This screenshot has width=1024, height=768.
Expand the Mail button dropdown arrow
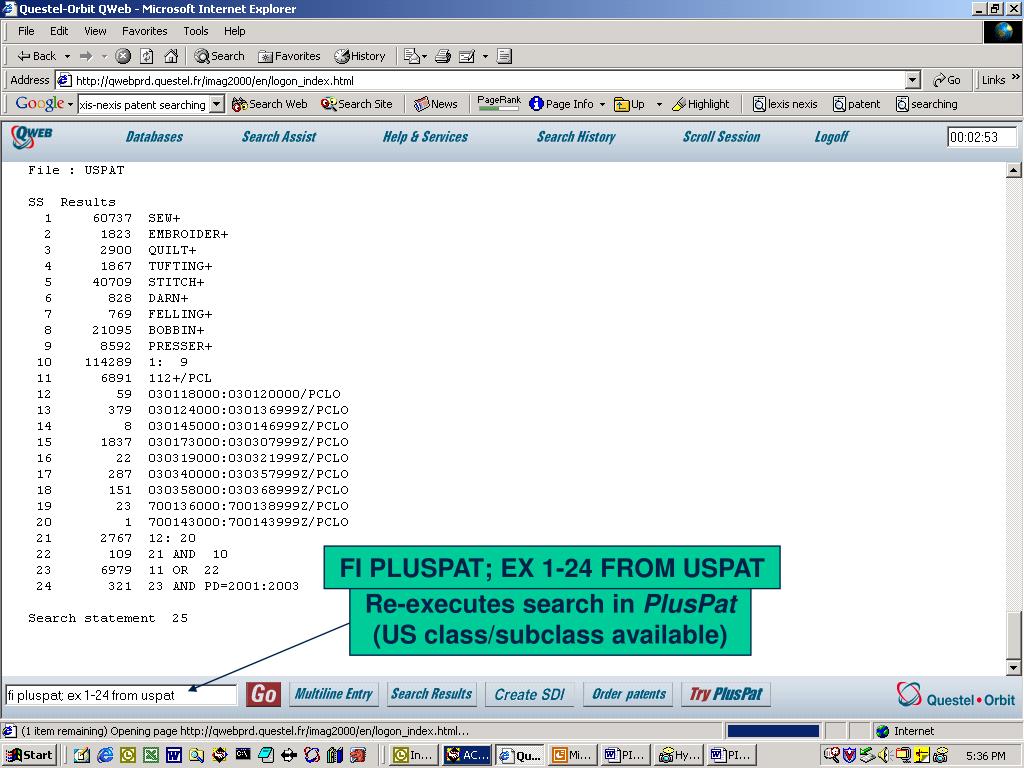[424, 57]
